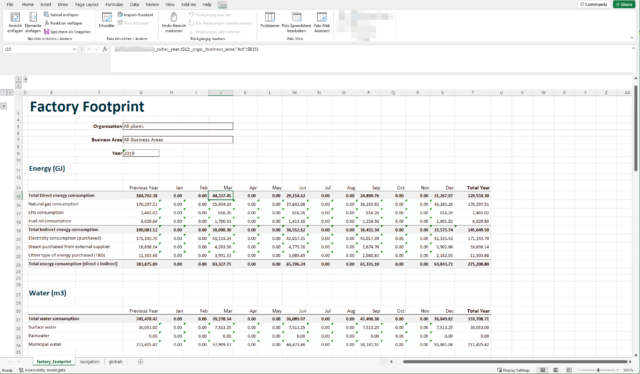
Task: Click the insert function fx button
Action: coord(105,49)
